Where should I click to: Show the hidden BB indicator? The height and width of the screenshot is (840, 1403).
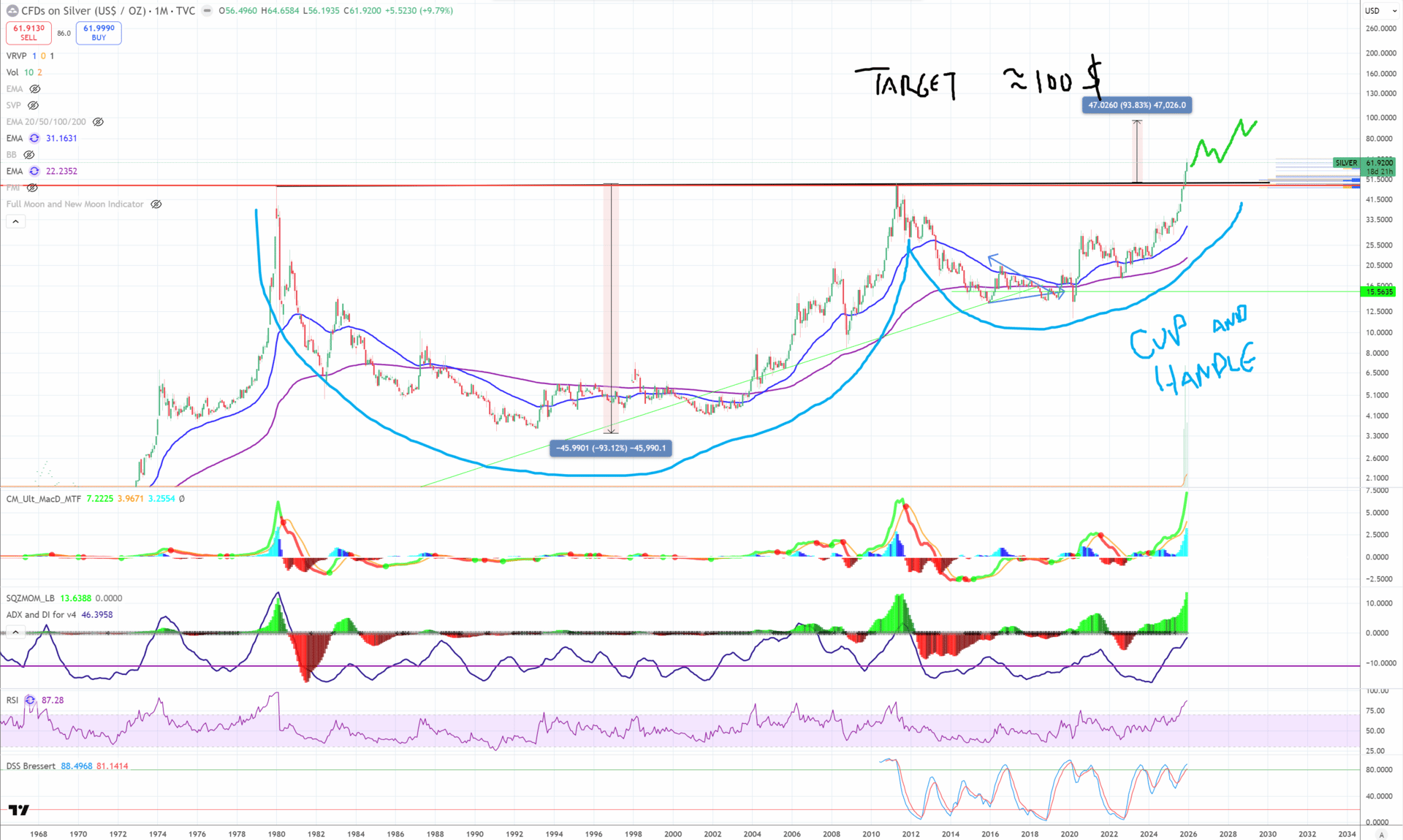[x=29, y=155]
